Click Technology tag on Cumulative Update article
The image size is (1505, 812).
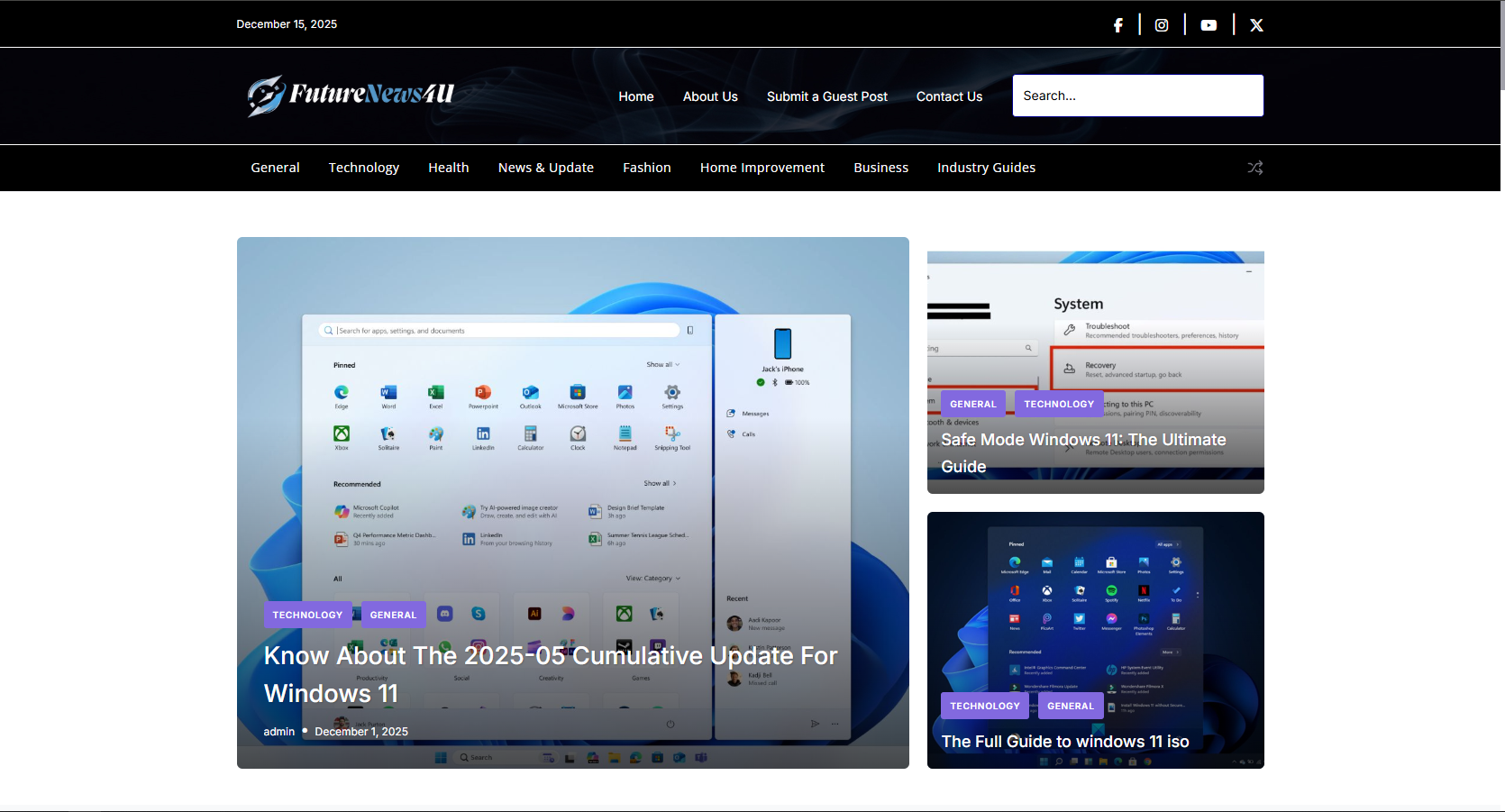(307, 615)
